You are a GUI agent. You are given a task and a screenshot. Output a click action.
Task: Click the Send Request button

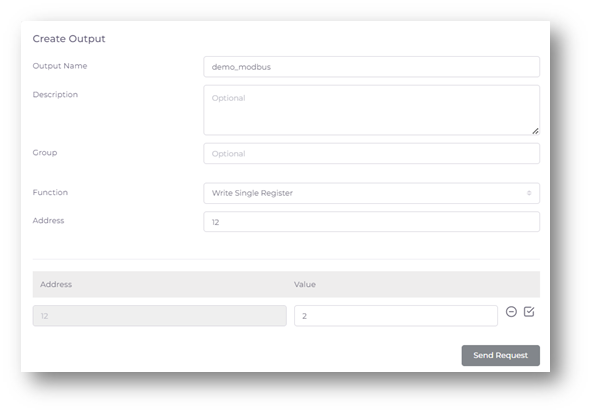(501, 356)
